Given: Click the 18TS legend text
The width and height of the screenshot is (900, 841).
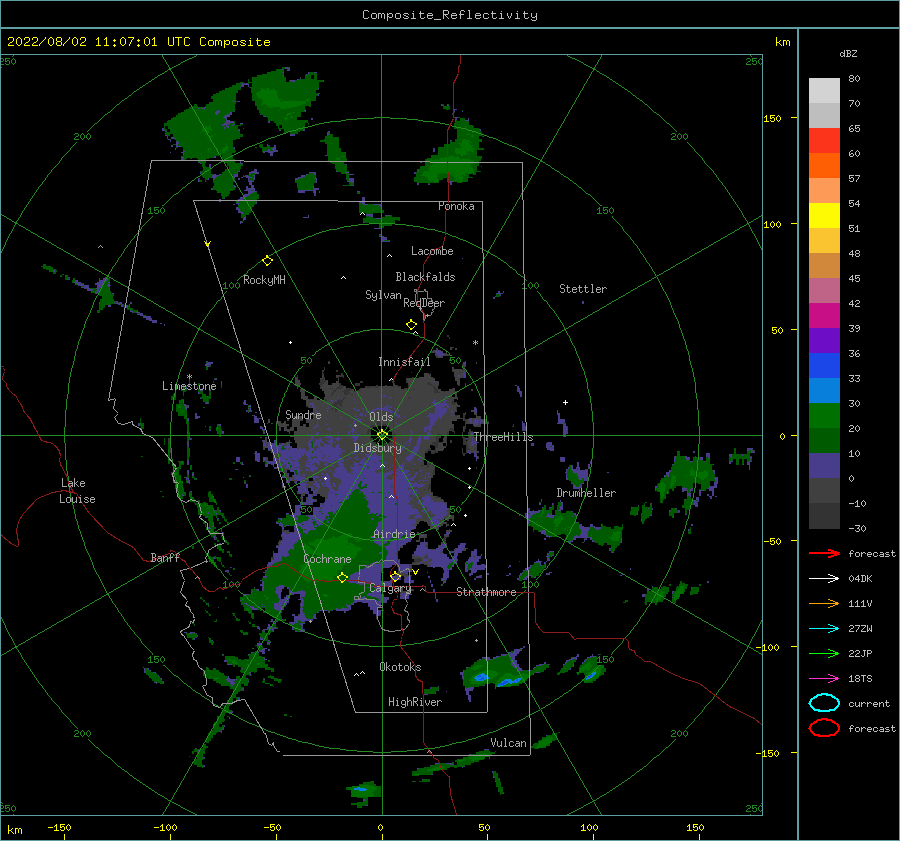Looking at the screenshot, I should (x=860, y=679).
